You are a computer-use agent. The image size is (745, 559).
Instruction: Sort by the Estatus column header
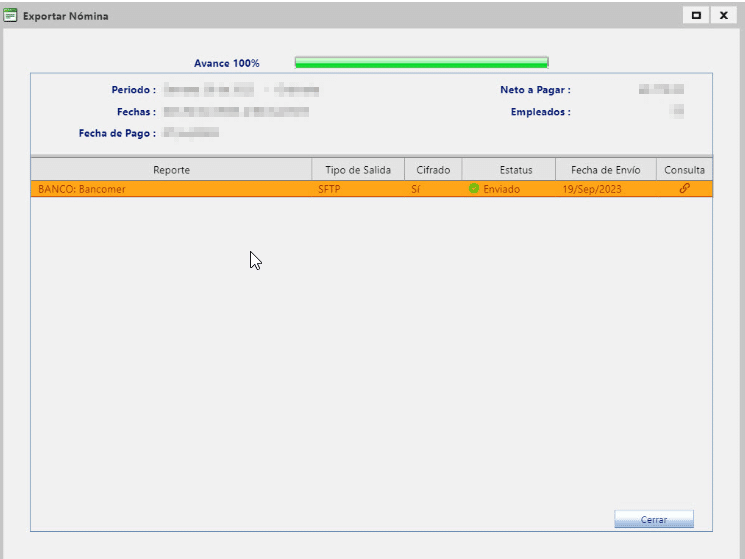click(x=508, y=170)
